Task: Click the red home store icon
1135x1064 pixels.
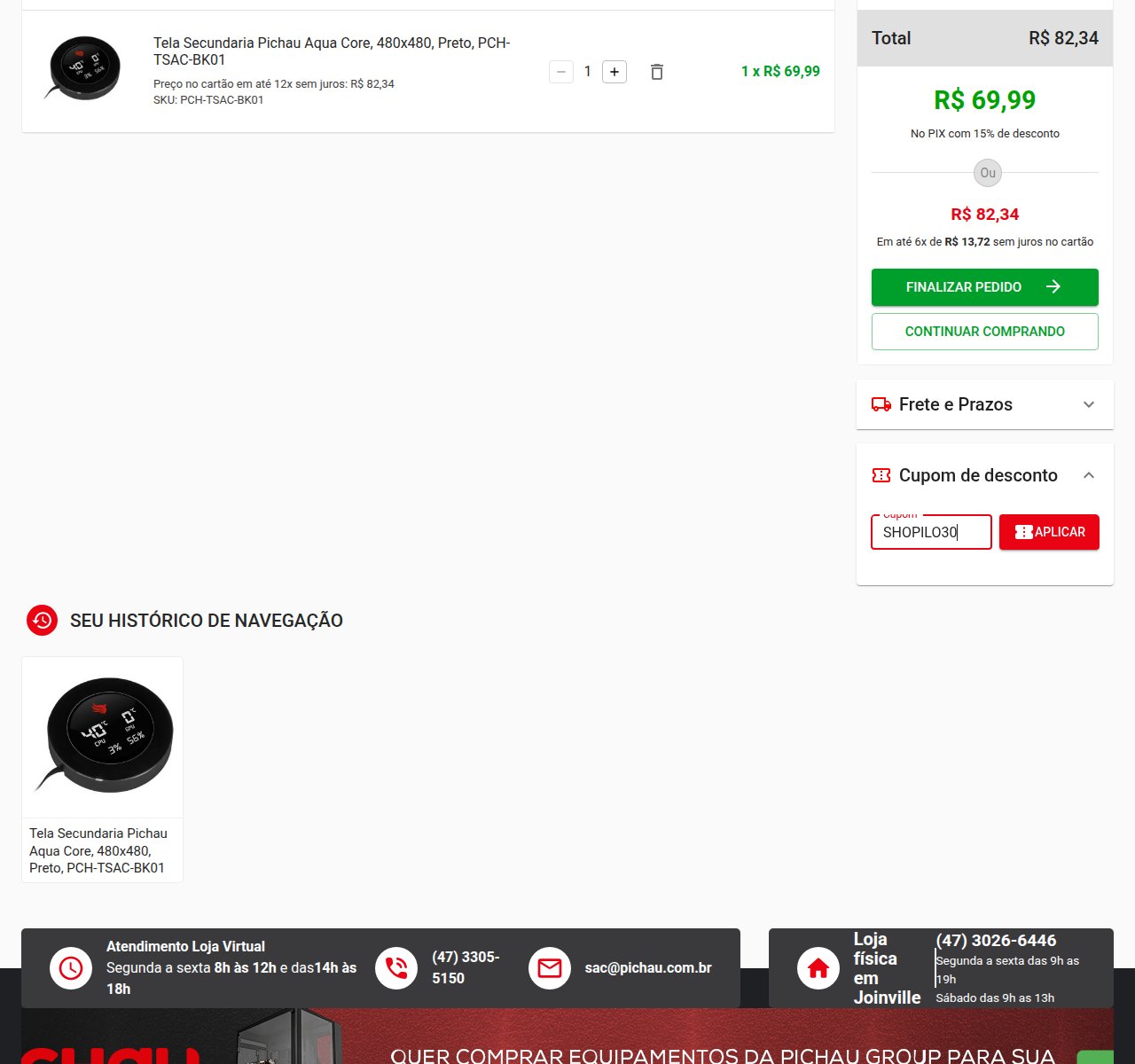Action: 818,968
